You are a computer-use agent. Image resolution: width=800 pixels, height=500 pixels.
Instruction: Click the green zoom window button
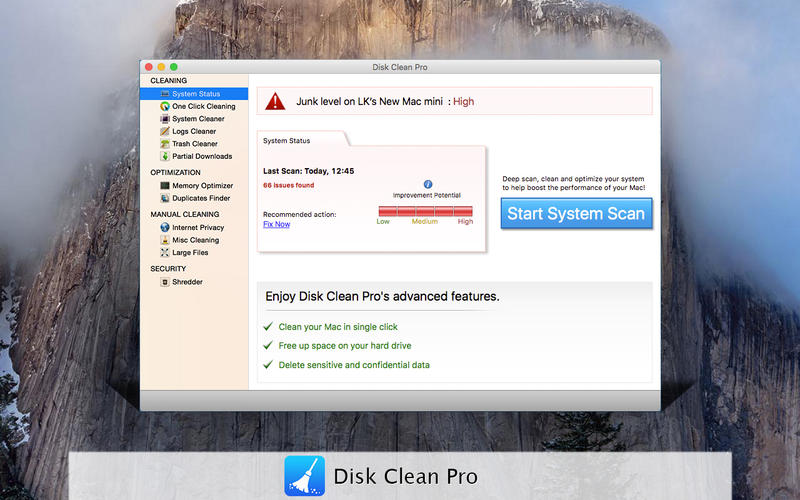(173, 67)
